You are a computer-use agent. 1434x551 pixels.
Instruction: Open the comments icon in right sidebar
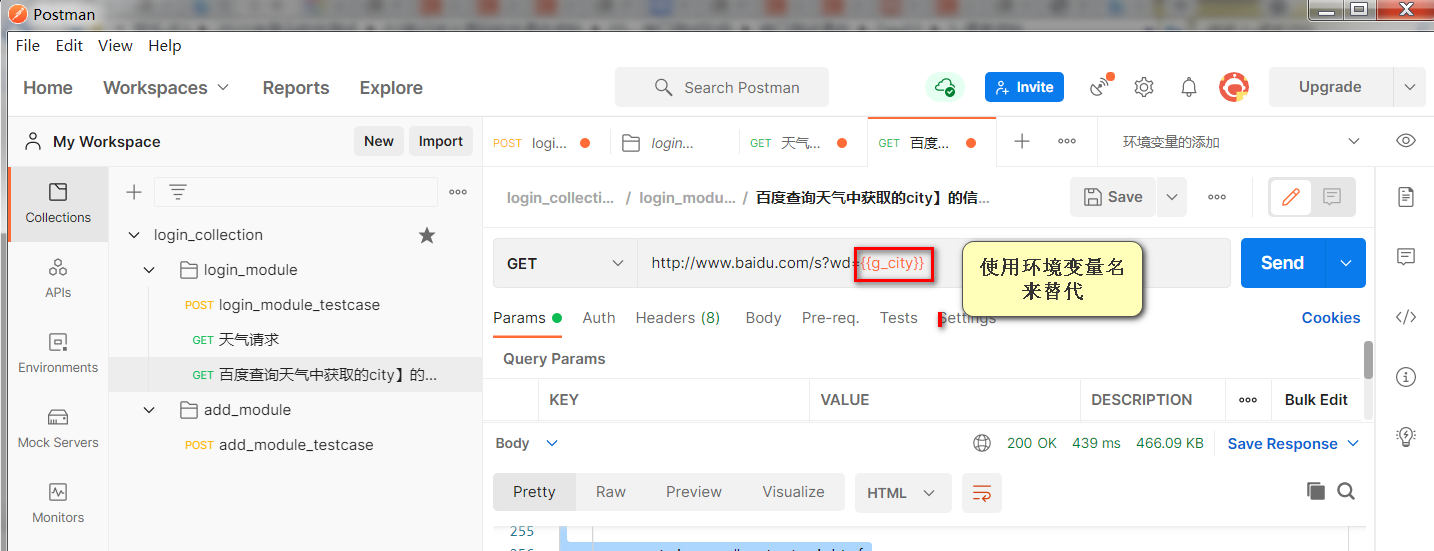point(1406,257)
